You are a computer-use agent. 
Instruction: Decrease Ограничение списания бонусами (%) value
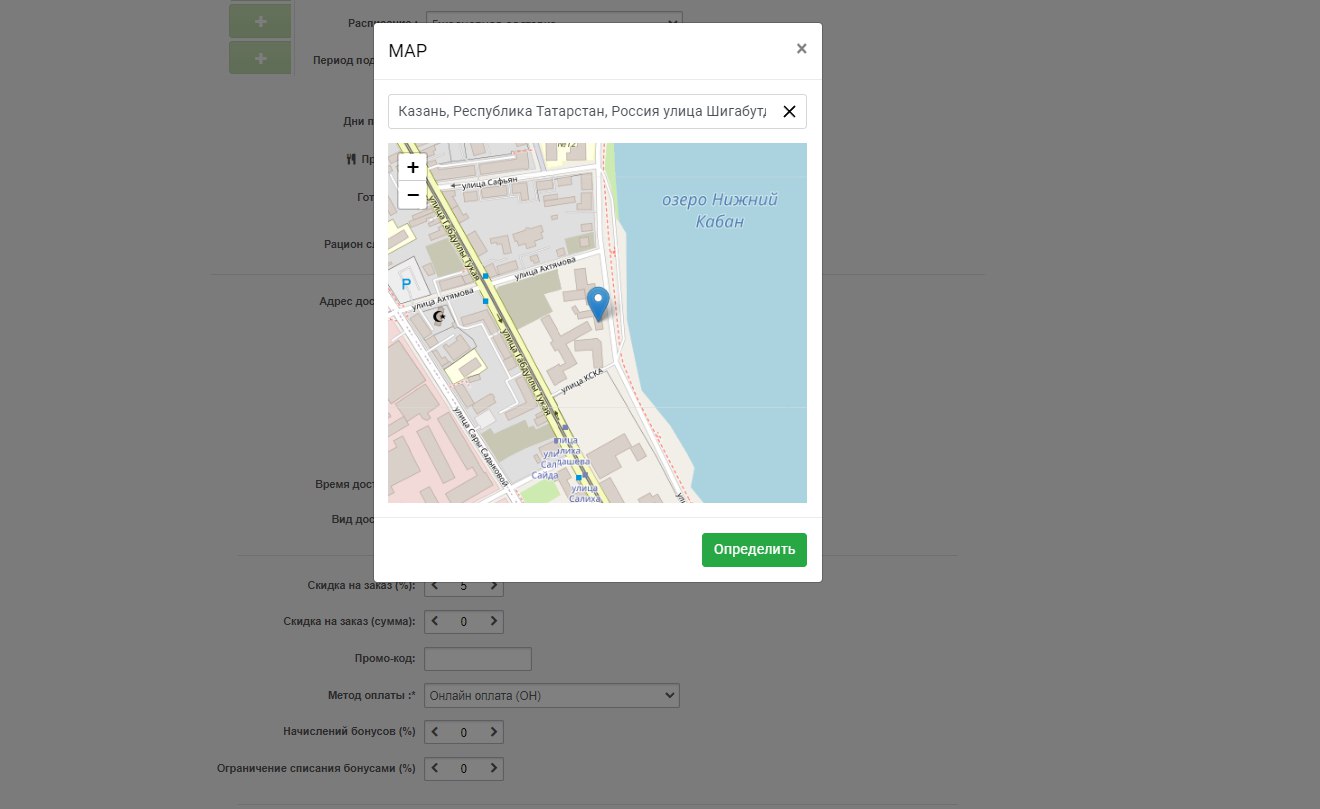[435, 769]
